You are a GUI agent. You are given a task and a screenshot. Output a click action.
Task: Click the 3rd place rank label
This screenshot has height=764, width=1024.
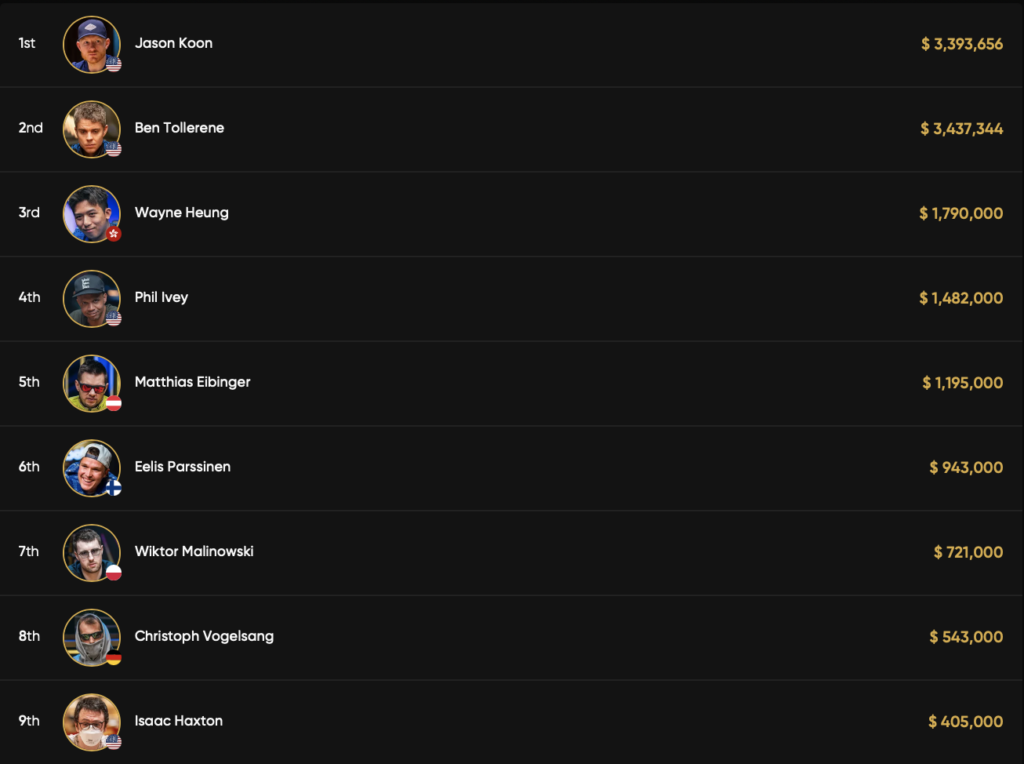tap(29, 212)
